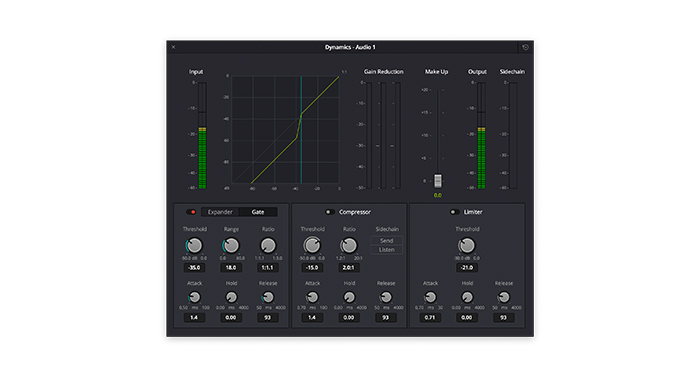Viewport: 700px width, 380px height.
Task: Click the Expander Attack knob
Action: [194, 297]
